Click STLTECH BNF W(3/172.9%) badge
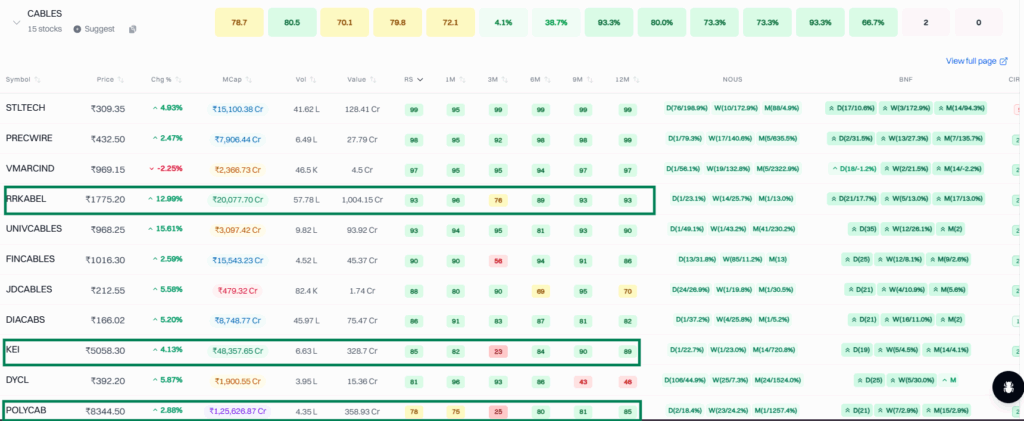The image size is (1024, 421). click(x=905, y=108)
